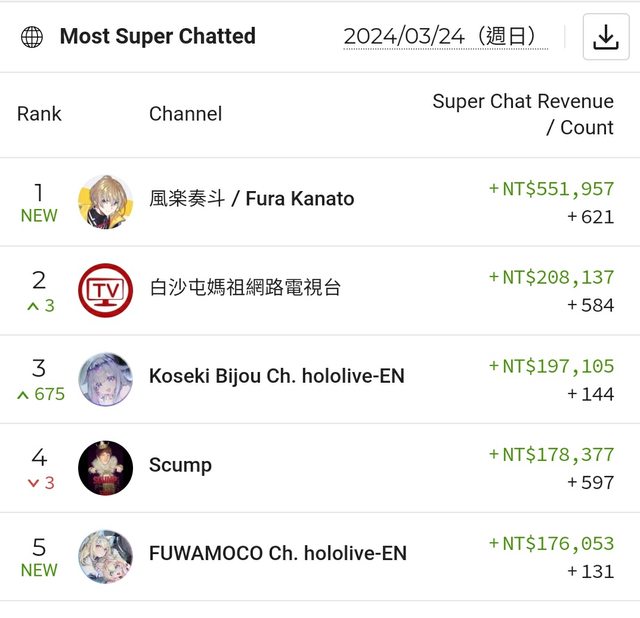Open the date picker showing 2024/03/24

(445, 37)
